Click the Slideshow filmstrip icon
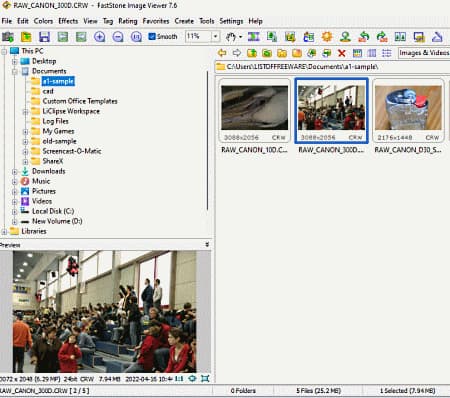The width and height of the screenshot is (450, 398). [x=253, y=36]
